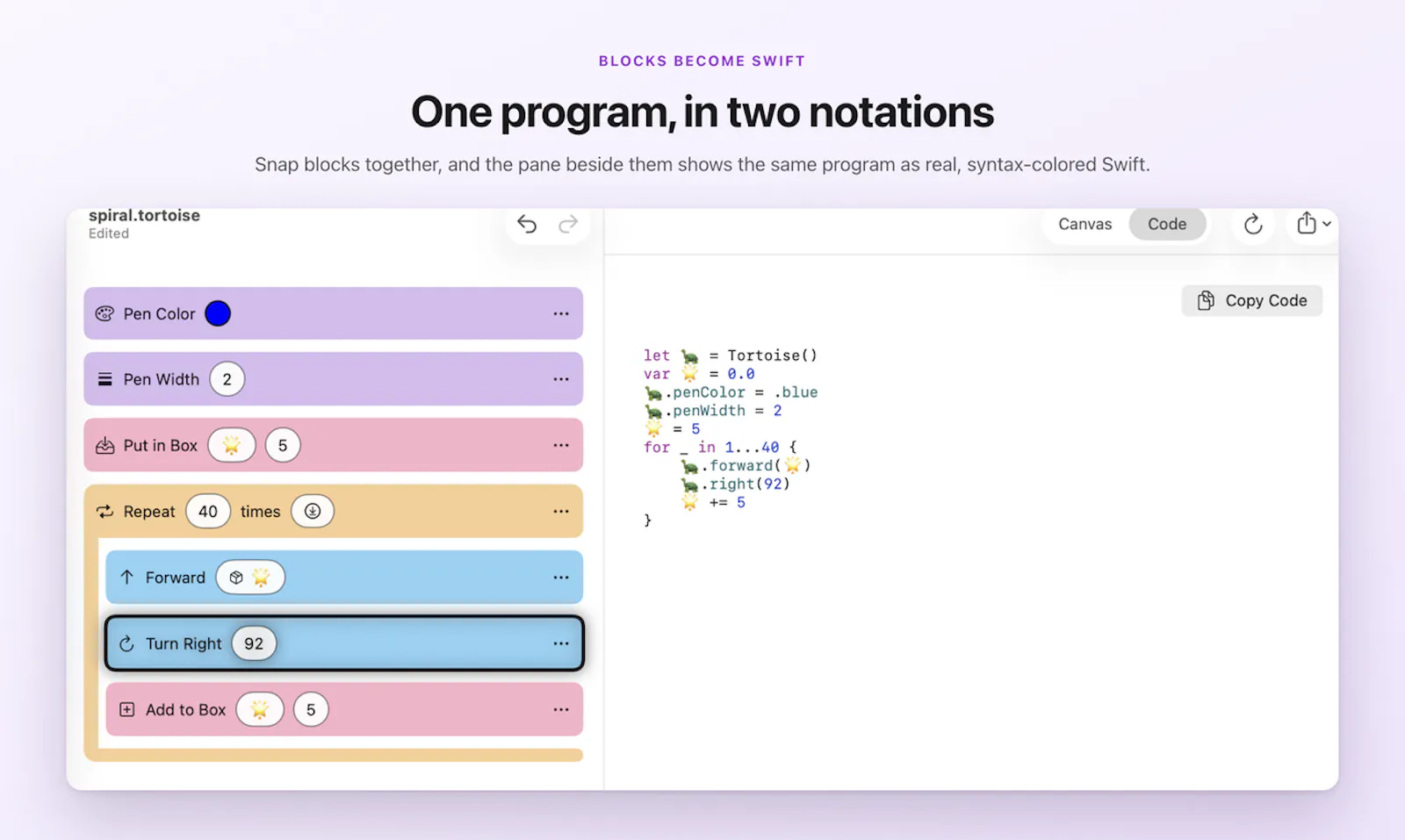Click the star variable in Add to Box block
The height and width of the screenshot is (840, 1405).
coord(260,709)
